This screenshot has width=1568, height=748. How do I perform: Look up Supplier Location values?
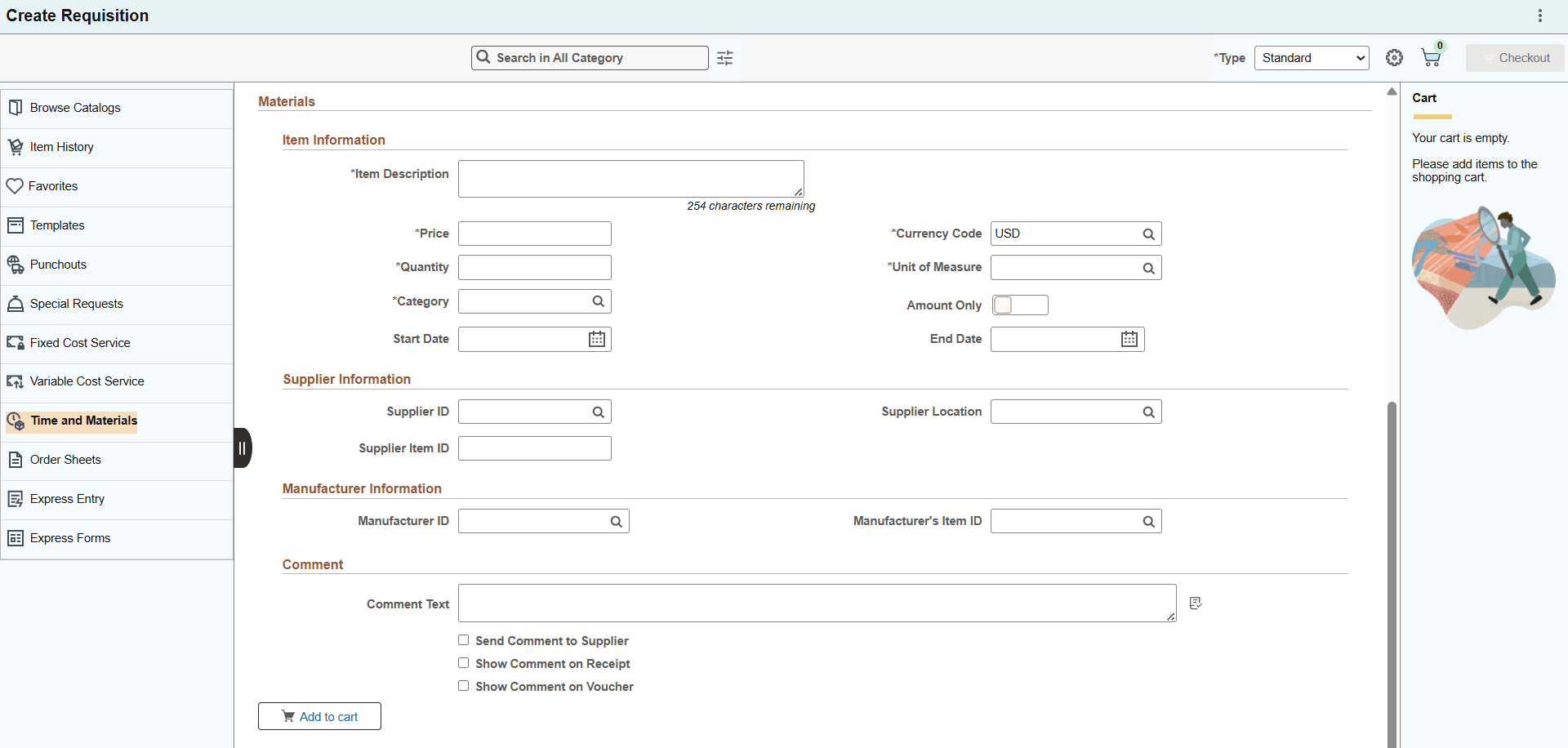pos(1148,412)
